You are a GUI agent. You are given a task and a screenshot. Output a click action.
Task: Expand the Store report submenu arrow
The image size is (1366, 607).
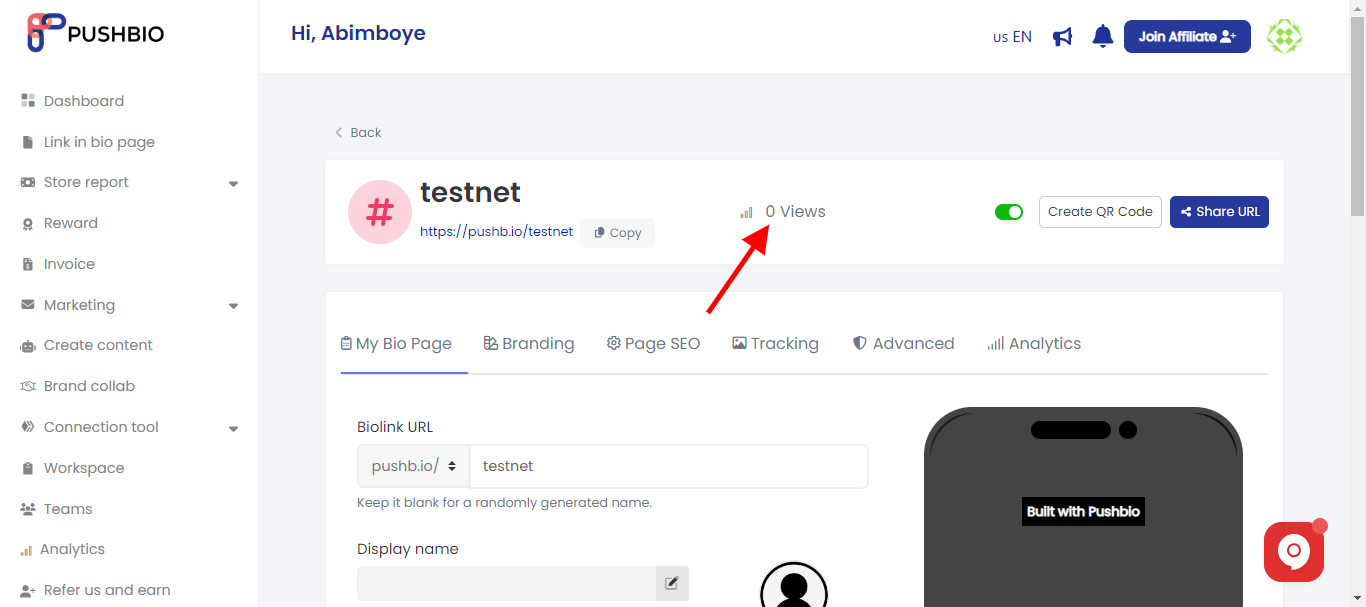[233, 184]
